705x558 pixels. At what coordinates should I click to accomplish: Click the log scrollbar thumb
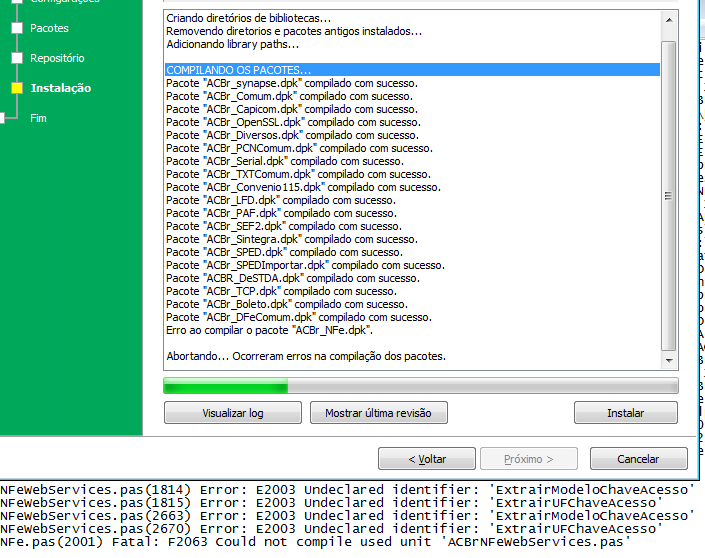(669, 196)
